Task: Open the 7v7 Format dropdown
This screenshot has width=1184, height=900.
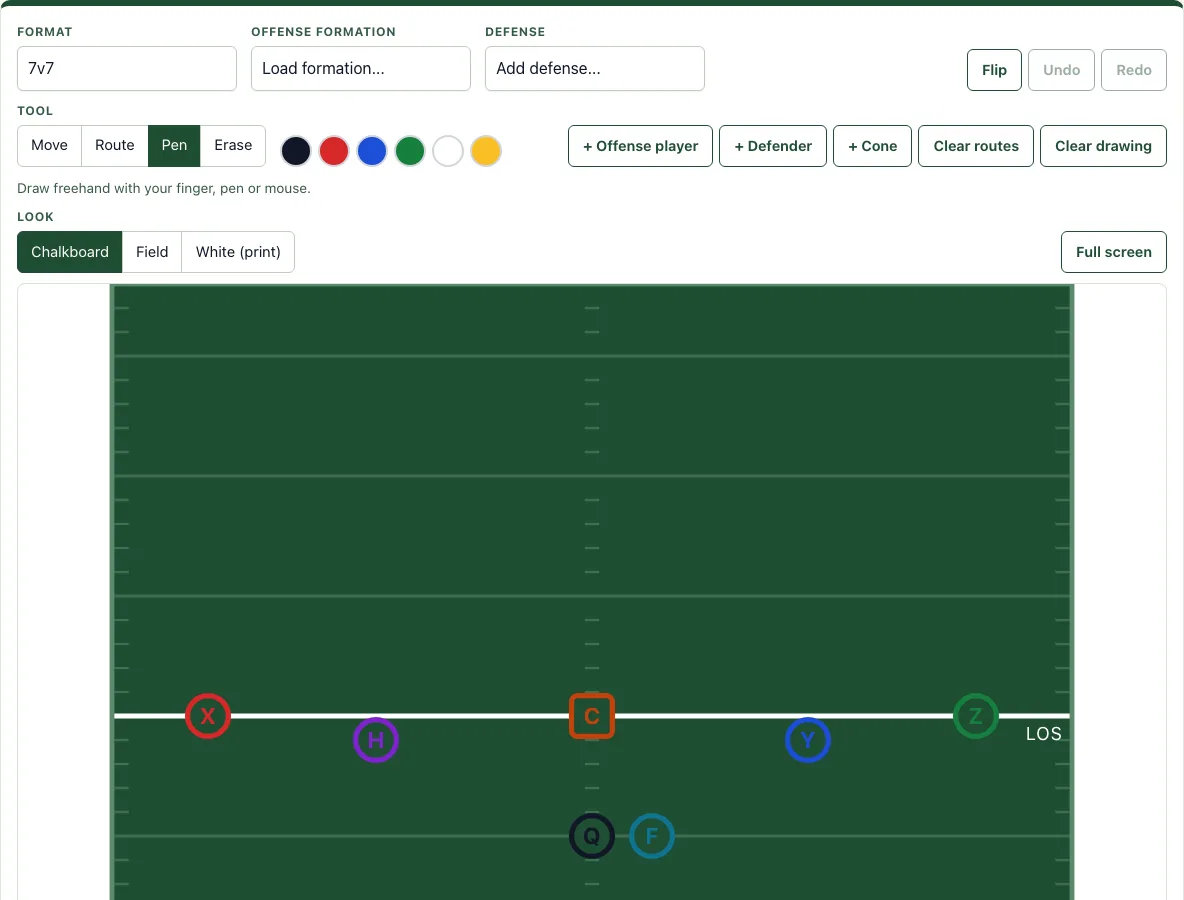Action: click(x=127, y=69)
